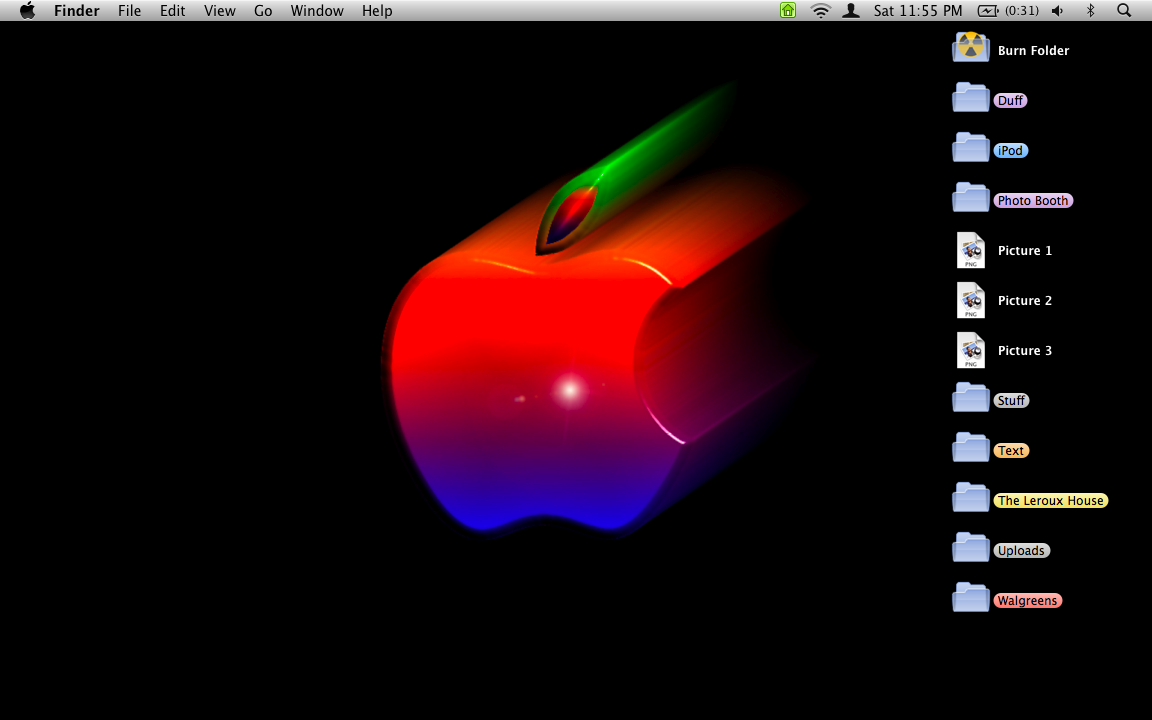Click the yellow The Leroux House label
Image resolution: width=1152 pixels, height=720 pixels.
(x=1051, y=500)
